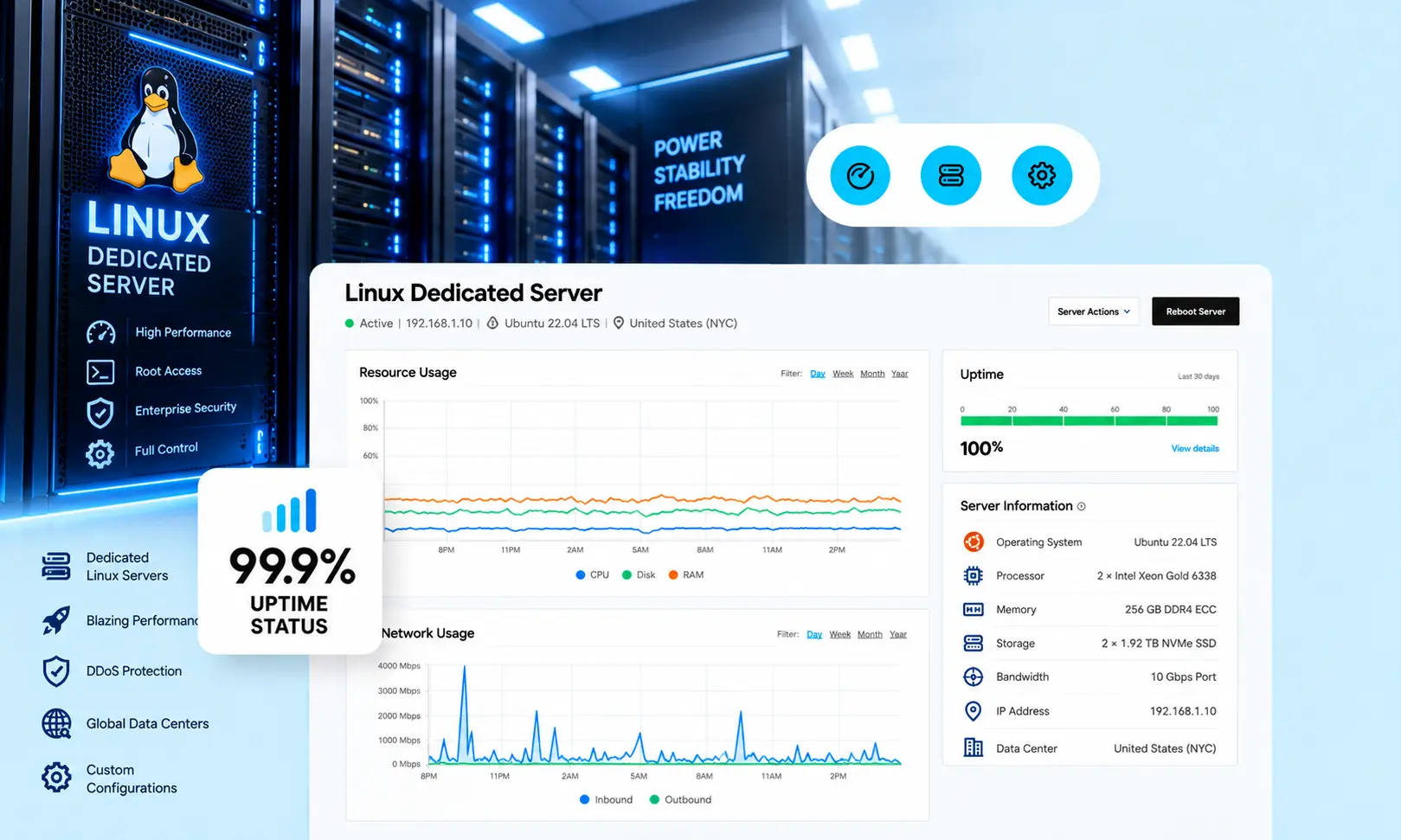Select Day filter in Network Usage
1401x840 pixels.
(814, 634)
